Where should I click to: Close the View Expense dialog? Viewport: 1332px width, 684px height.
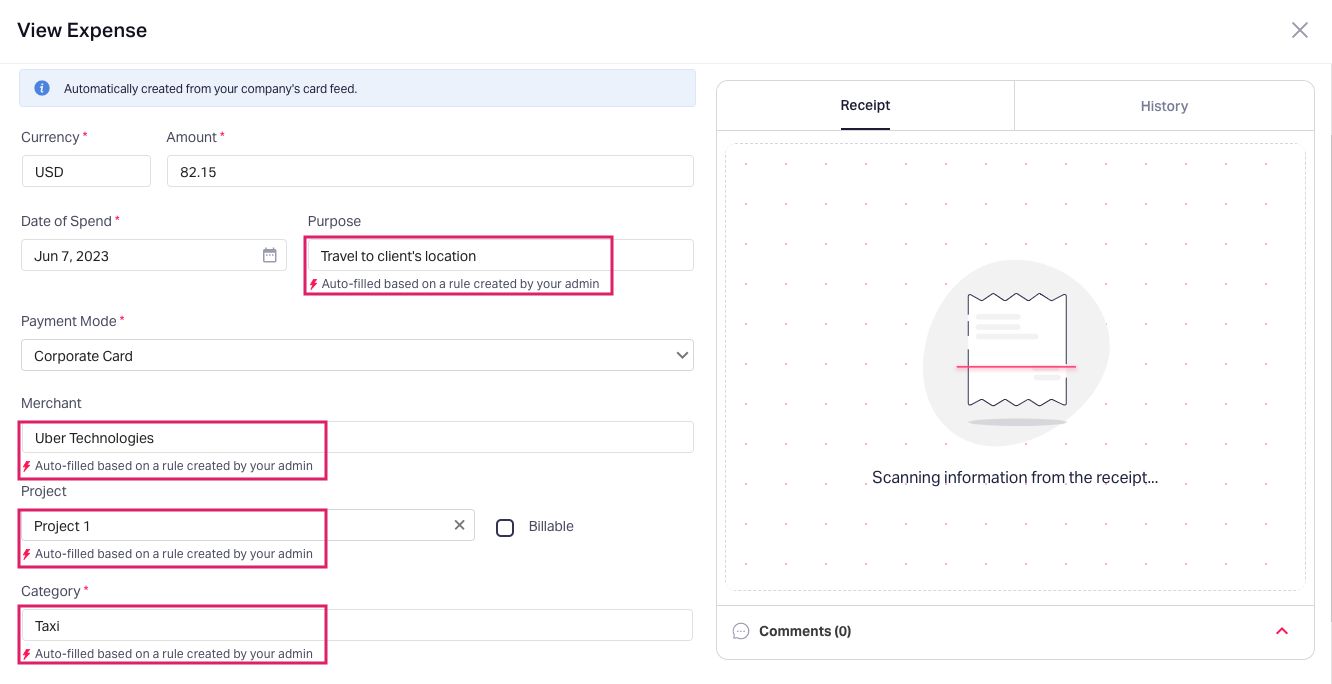tap(1299, 30)
